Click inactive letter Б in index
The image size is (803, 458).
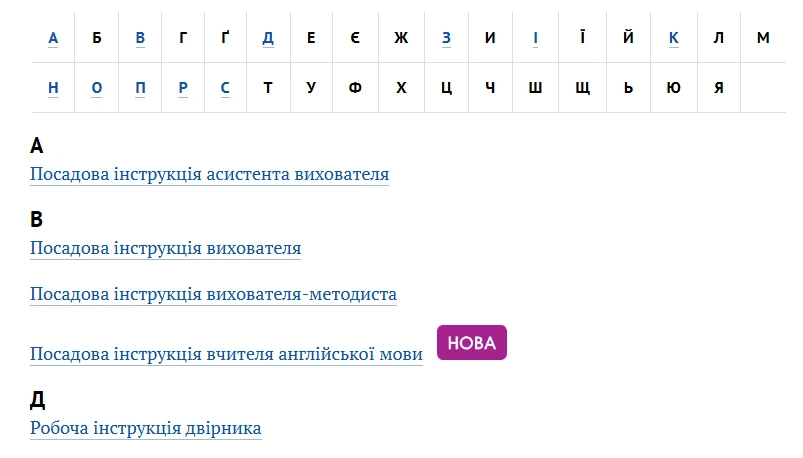click(97, 38)
